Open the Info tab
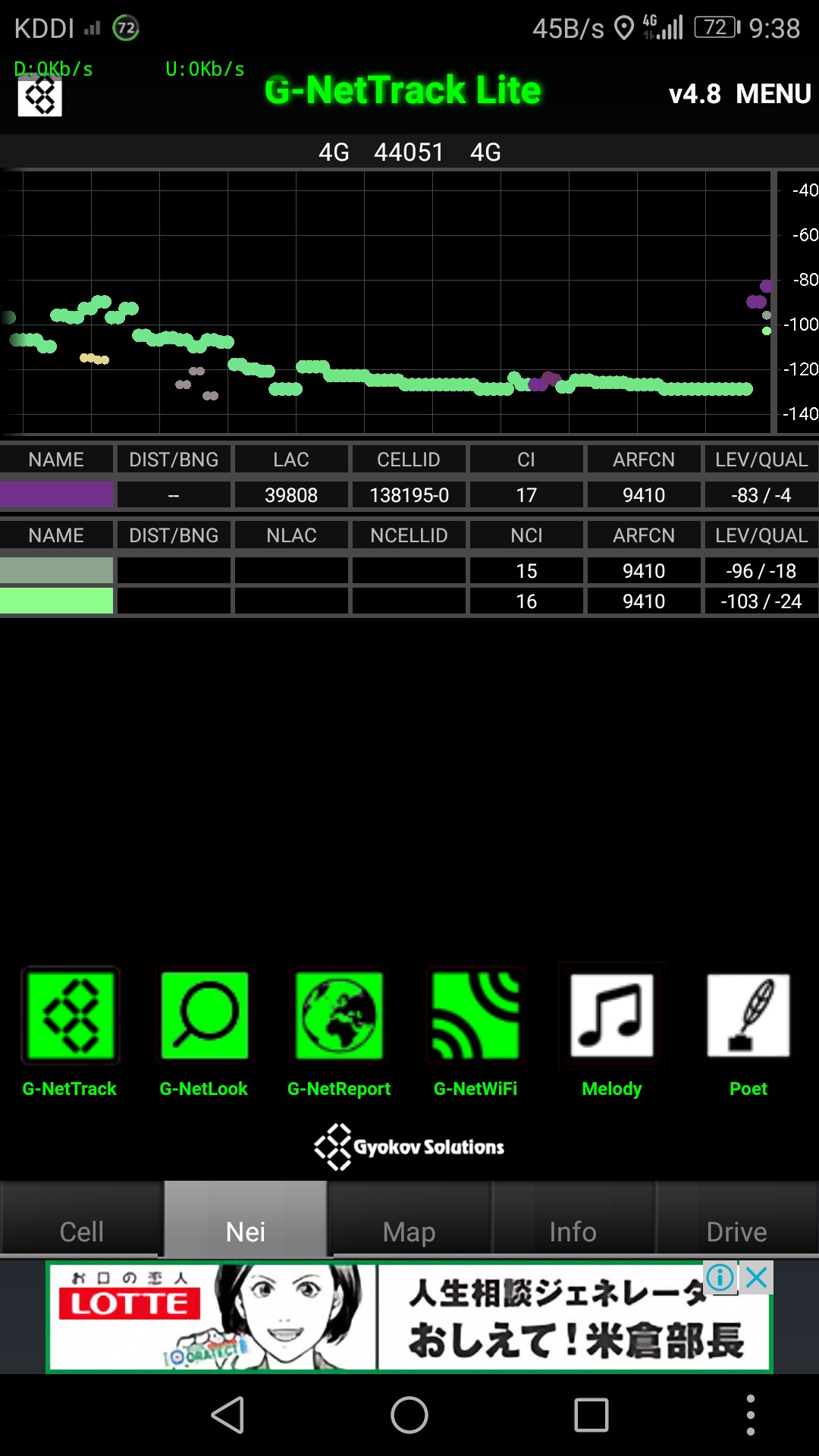This screenshot has width=819, height=1456. click(x=573, y=1219)
